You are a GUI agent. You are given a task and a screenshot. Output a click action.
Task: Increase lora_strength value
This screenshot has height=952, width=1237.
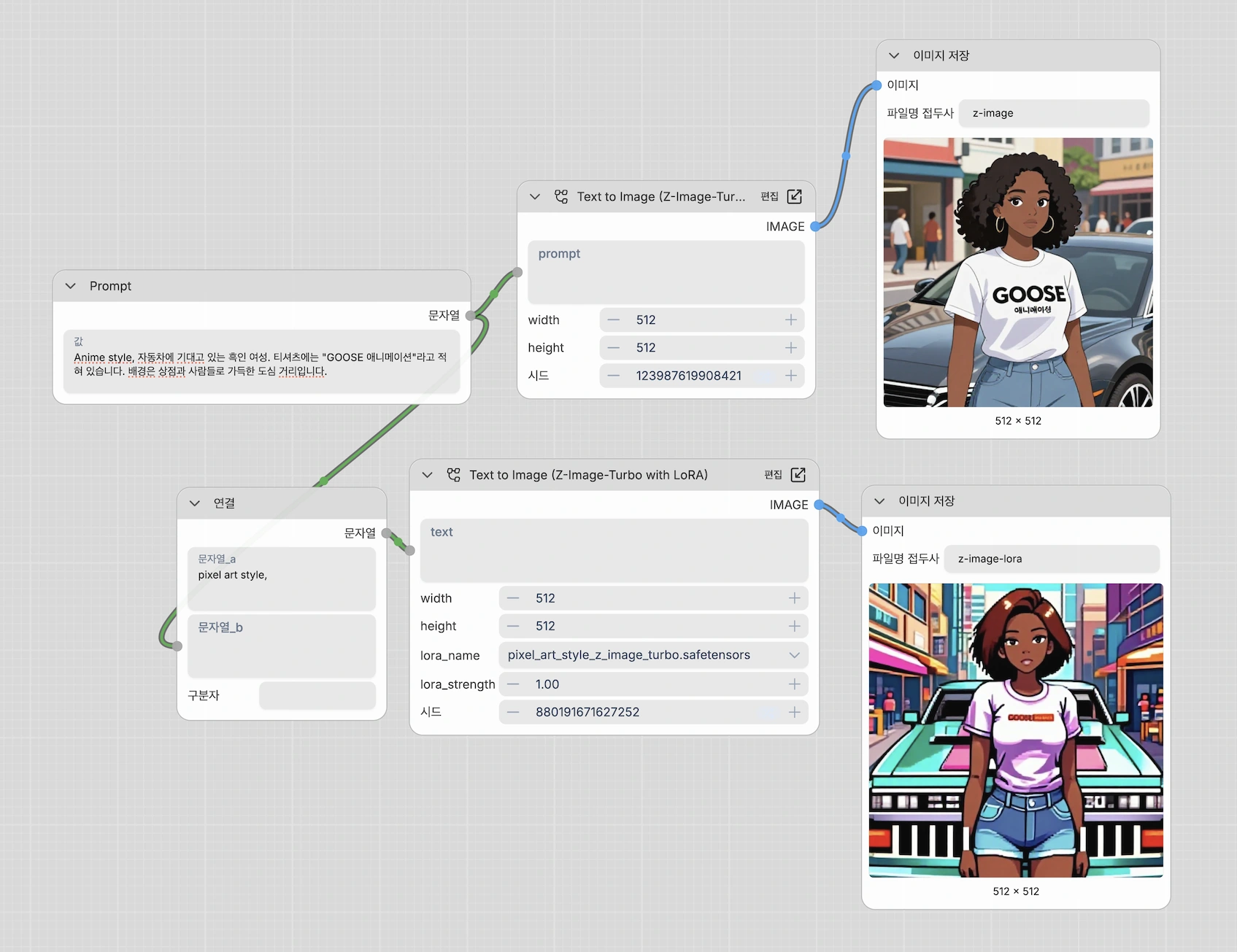point(795,684)
